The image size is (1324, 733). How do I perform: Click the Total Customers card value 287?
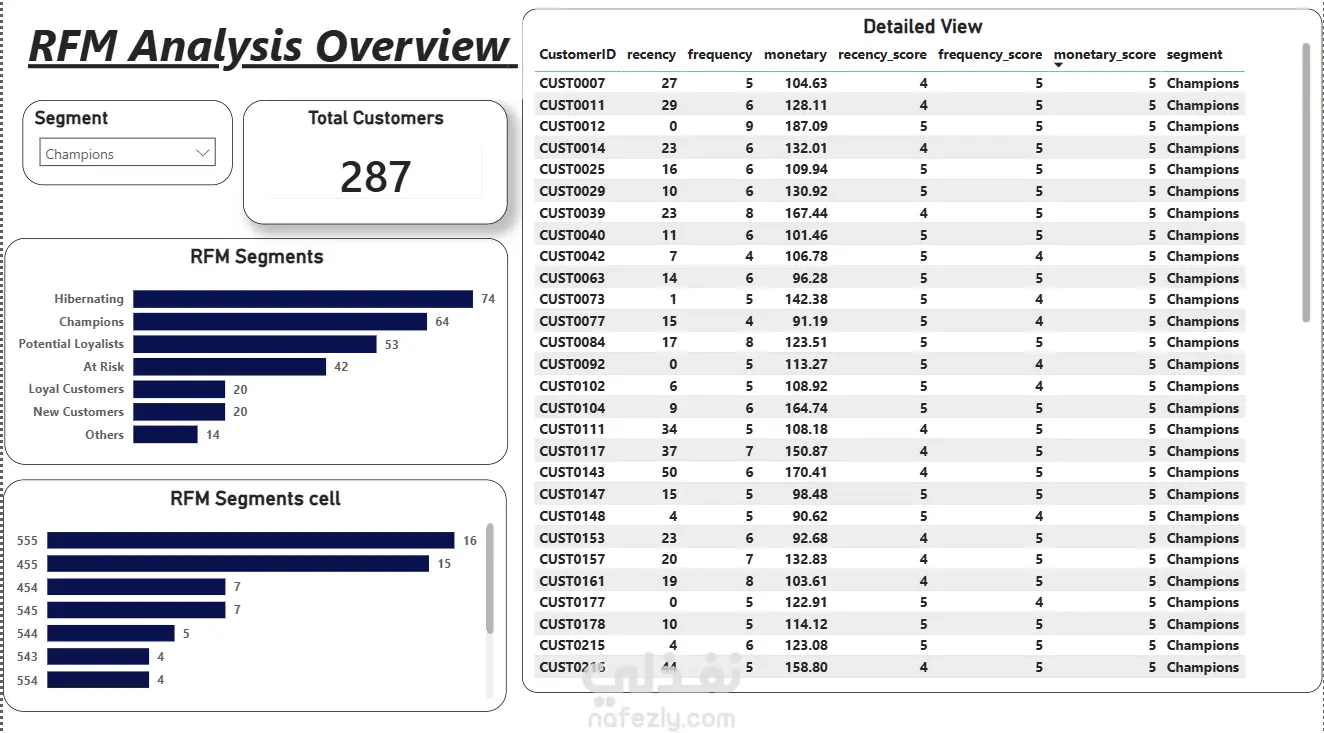pyautogui.click(x=375, y=177)
